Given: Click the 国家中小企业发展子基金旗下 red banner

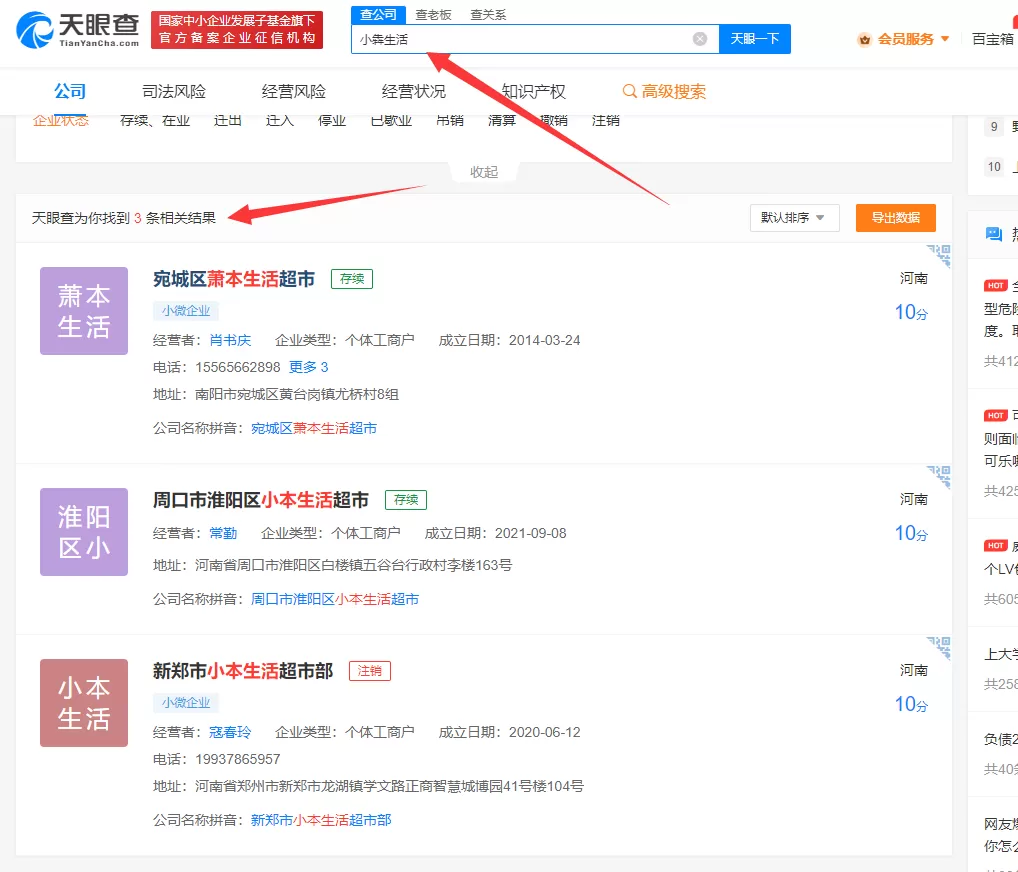Looking at the screenshot, I should [237, 30].
